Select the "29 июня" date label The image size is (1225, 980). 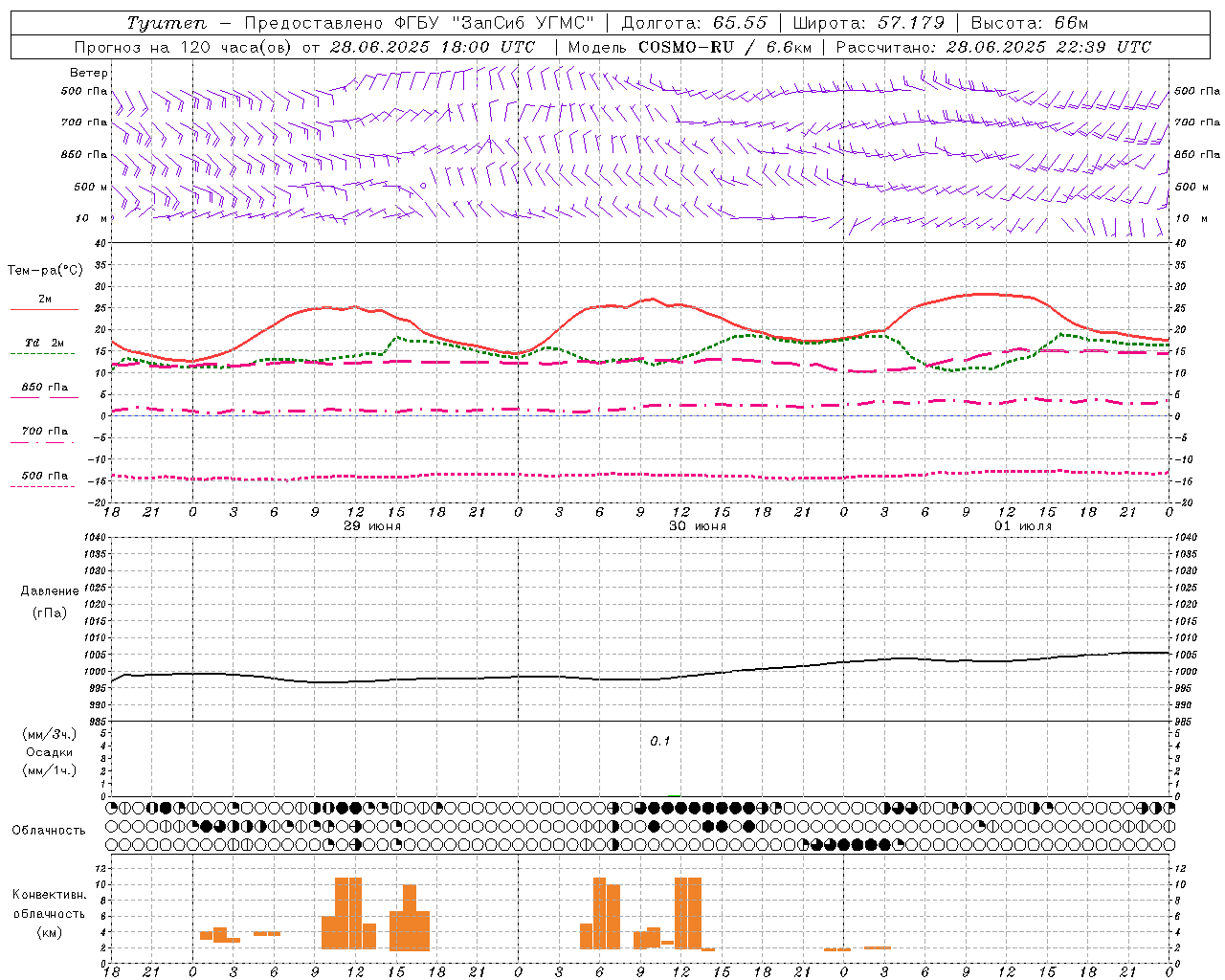point(372,526)
